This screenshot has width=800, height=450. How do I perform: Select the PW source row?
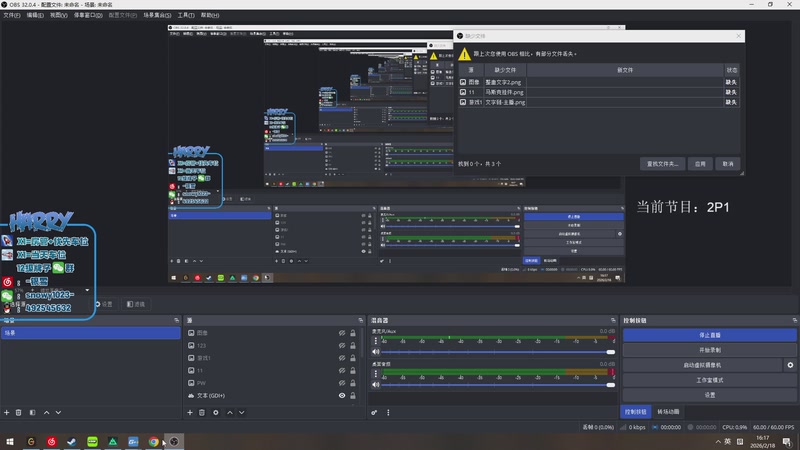(273, 383)
